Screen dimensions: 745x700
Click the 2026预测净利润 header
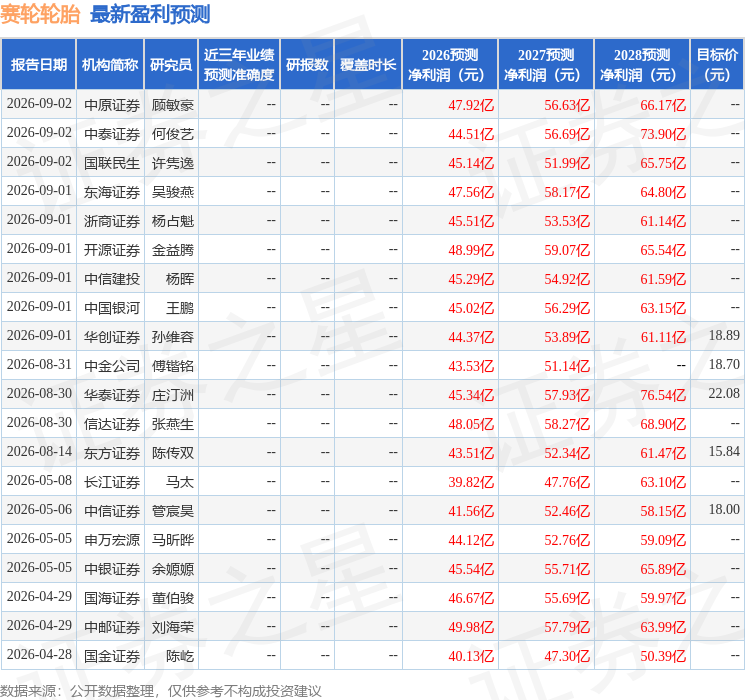click(x=450, y=64)
